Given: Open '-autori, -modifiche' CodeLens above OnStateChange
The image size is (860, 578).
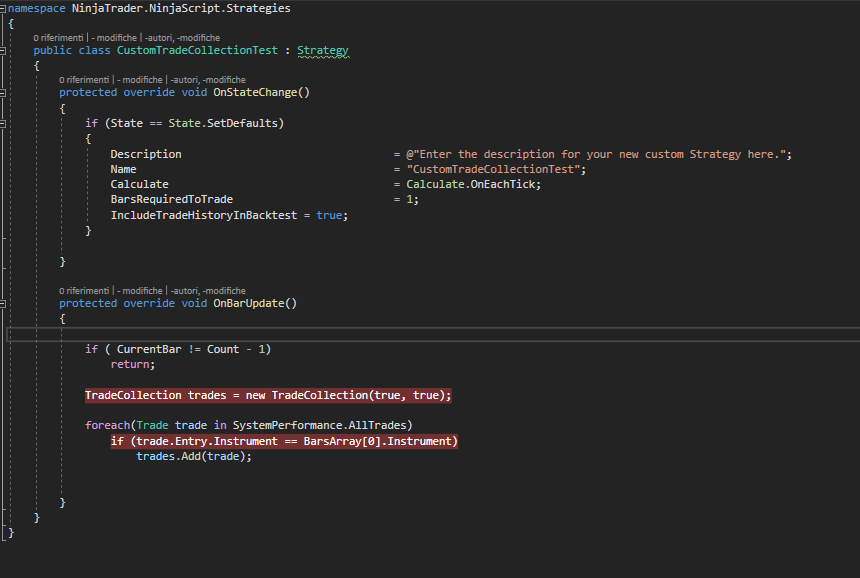Looking at the screenshot, I should (208, 80).
